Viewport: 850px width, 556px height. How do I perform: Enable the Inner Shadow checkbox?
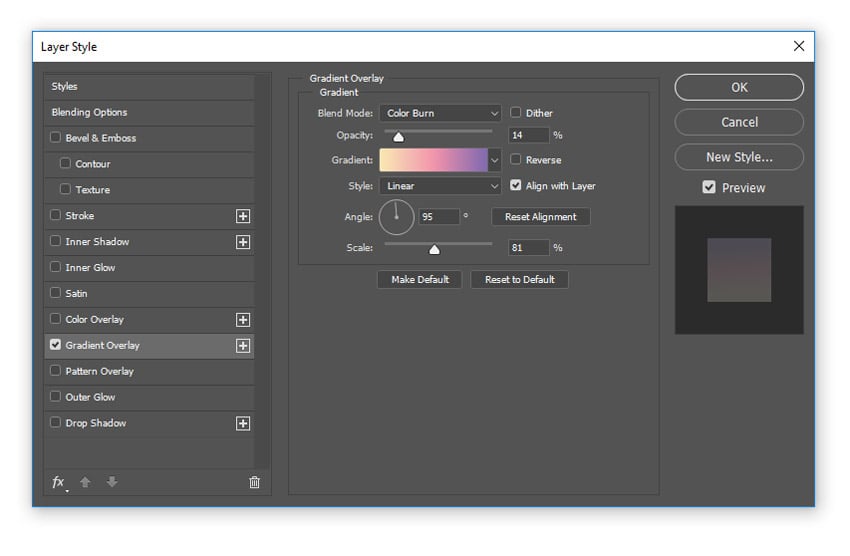[55, 241]
